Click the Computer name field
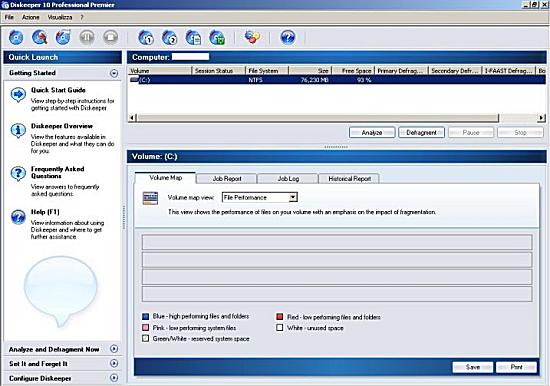The width and height of the screenshot is (550, 386). pyautogui.click(x=190, y=57)
